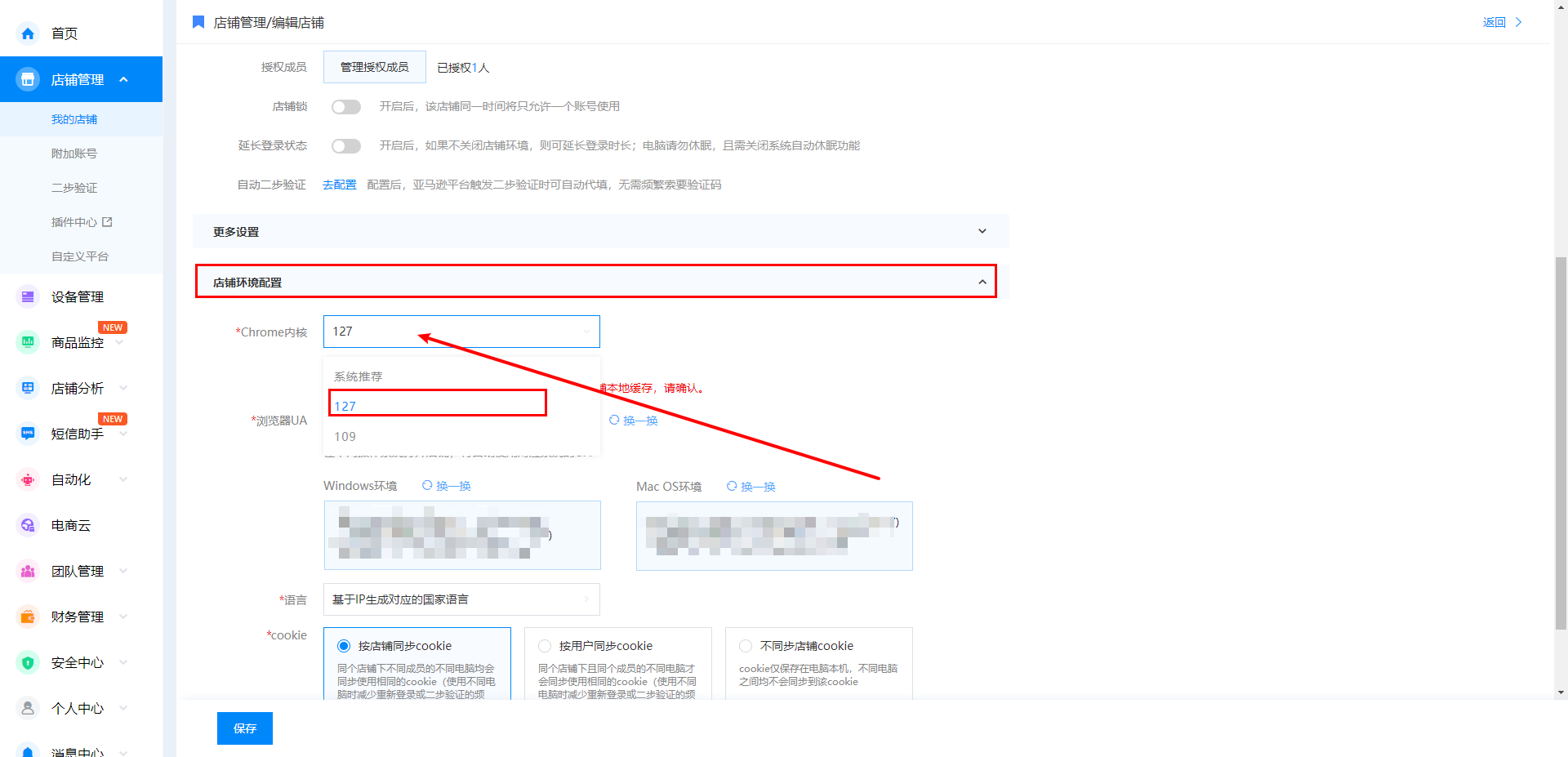
Task: Select the do not sync store cookie (不同步店铺cookie) radio
Action: [x=746, y=646]
